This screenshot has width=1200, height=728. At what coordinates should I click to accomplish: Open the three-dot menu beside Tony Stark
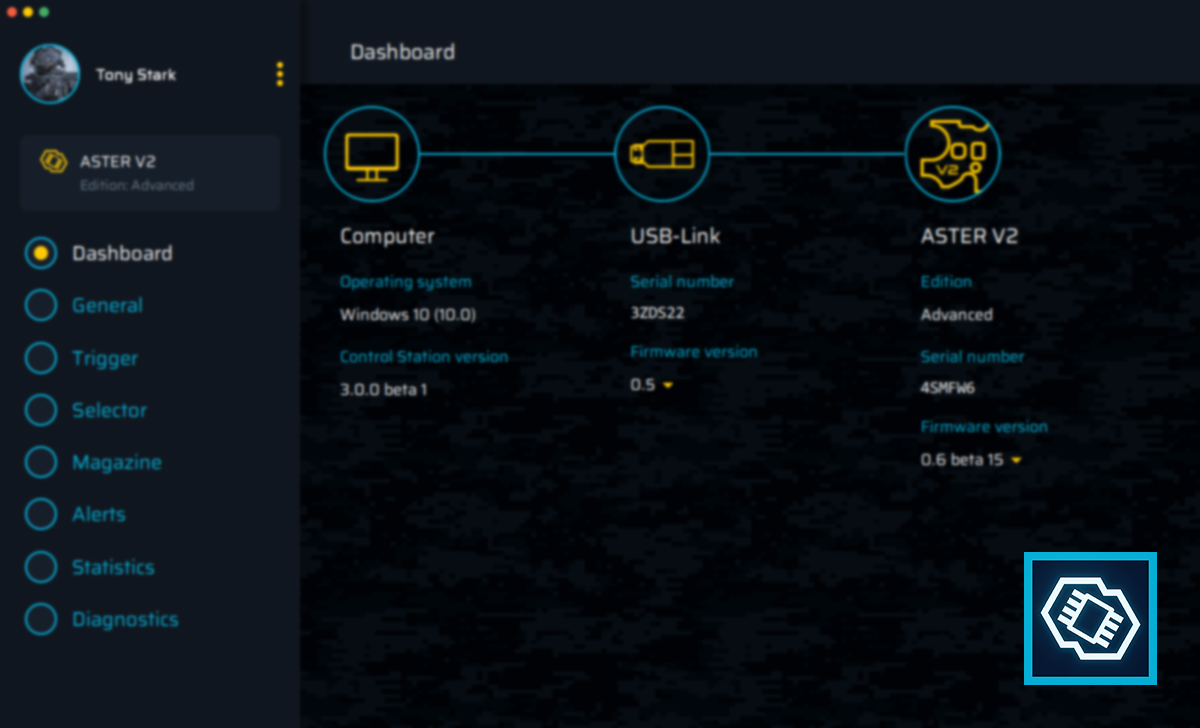[x=279, y=74]
